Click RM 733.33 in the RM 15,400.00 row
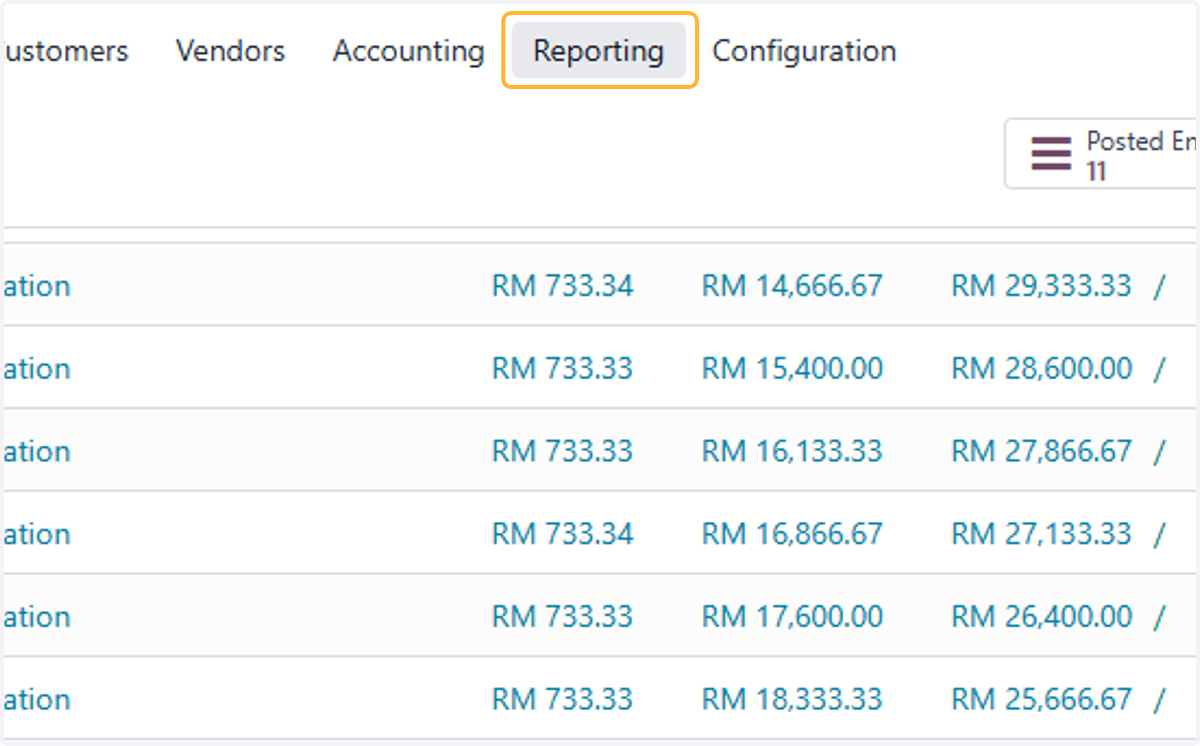 coord(562,369)
